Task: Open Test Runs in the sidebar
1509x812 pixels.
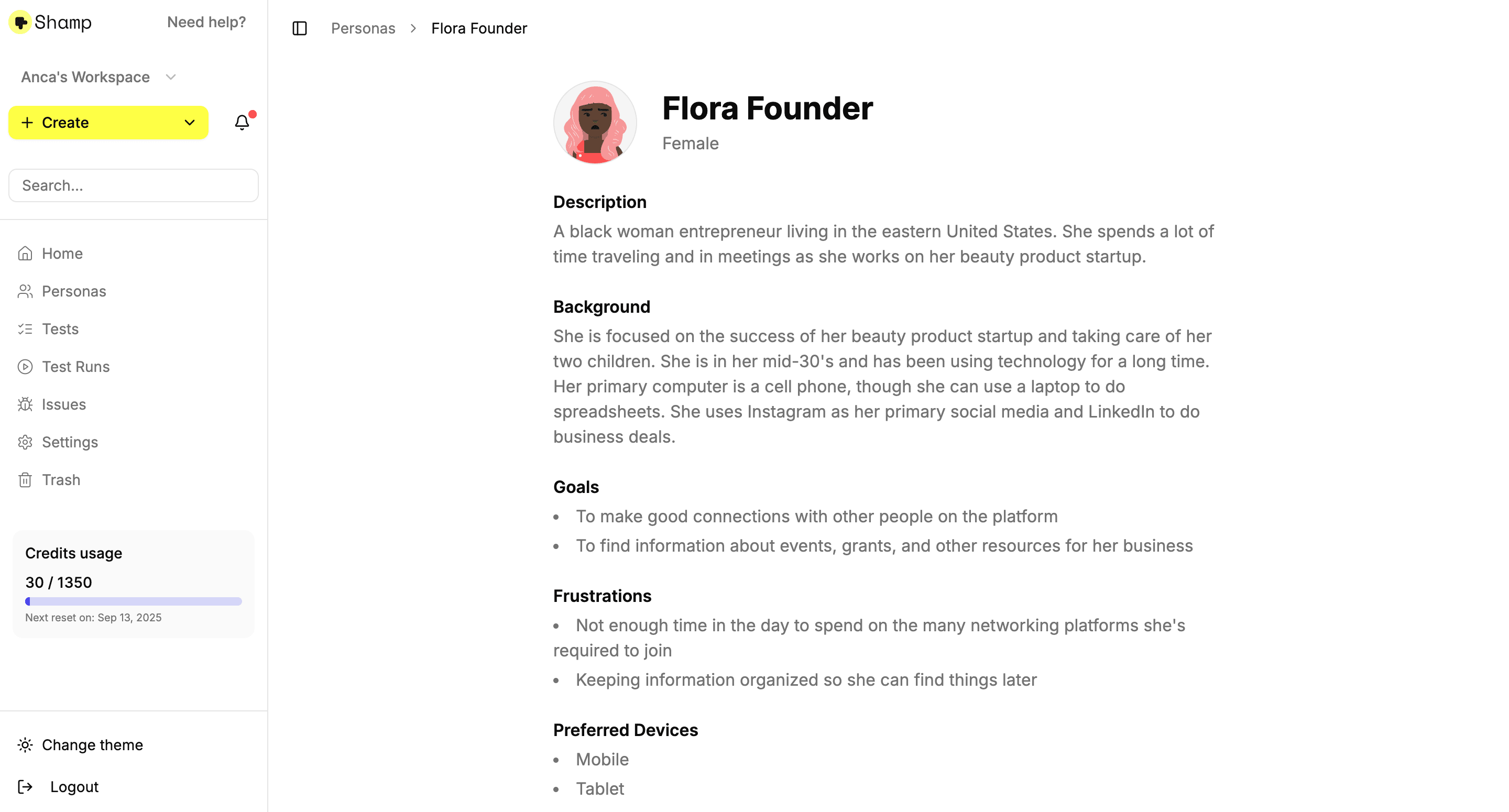Action: (x=75, y=367)
